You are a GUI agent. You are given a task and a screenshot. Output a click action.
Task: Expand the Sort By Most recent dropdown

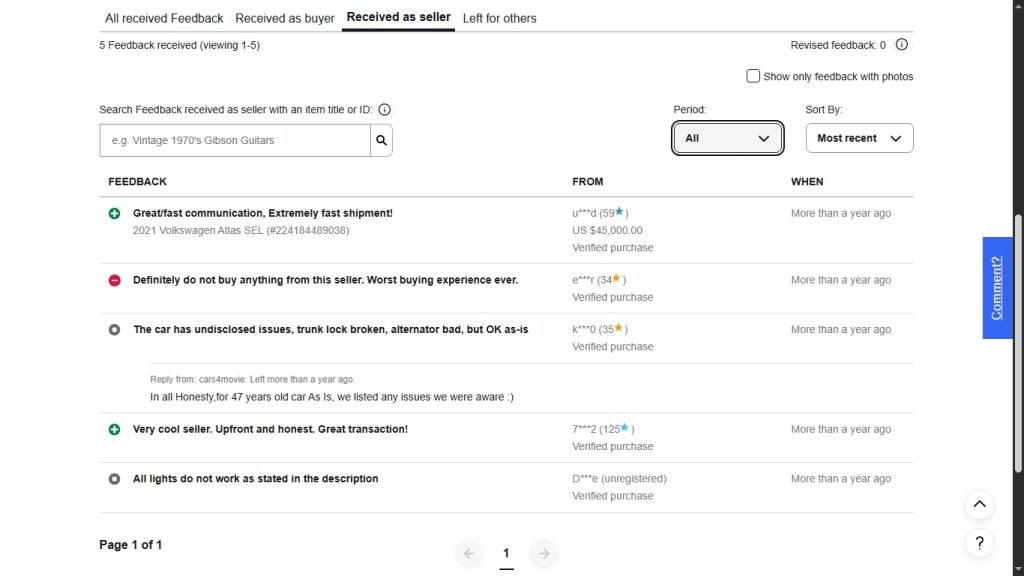(859, 138)
